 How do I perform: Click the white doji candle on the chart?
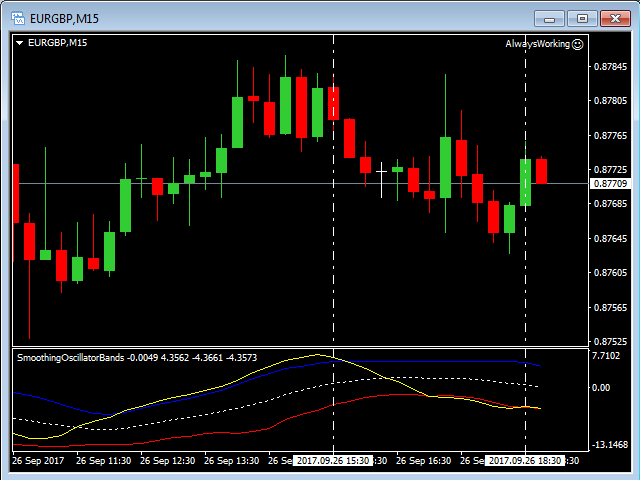pos(381,172)
